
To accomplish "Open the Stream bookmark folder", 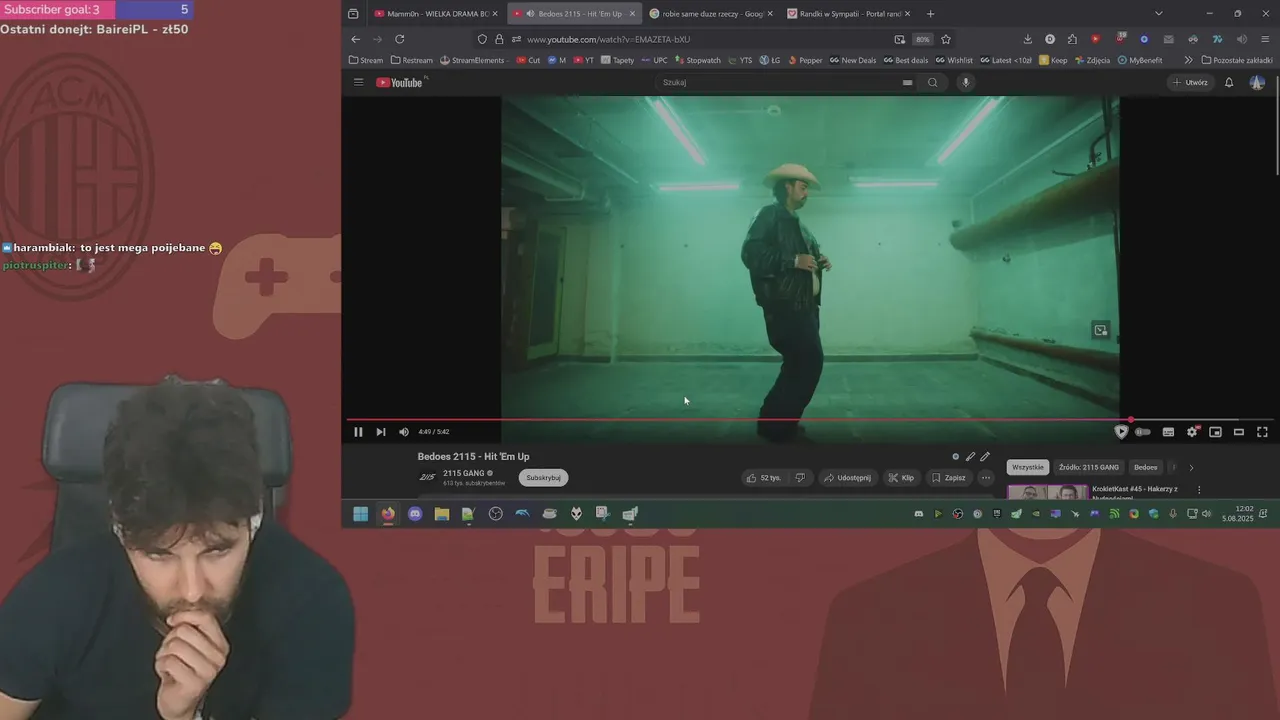I will click(x=366, y=60).
